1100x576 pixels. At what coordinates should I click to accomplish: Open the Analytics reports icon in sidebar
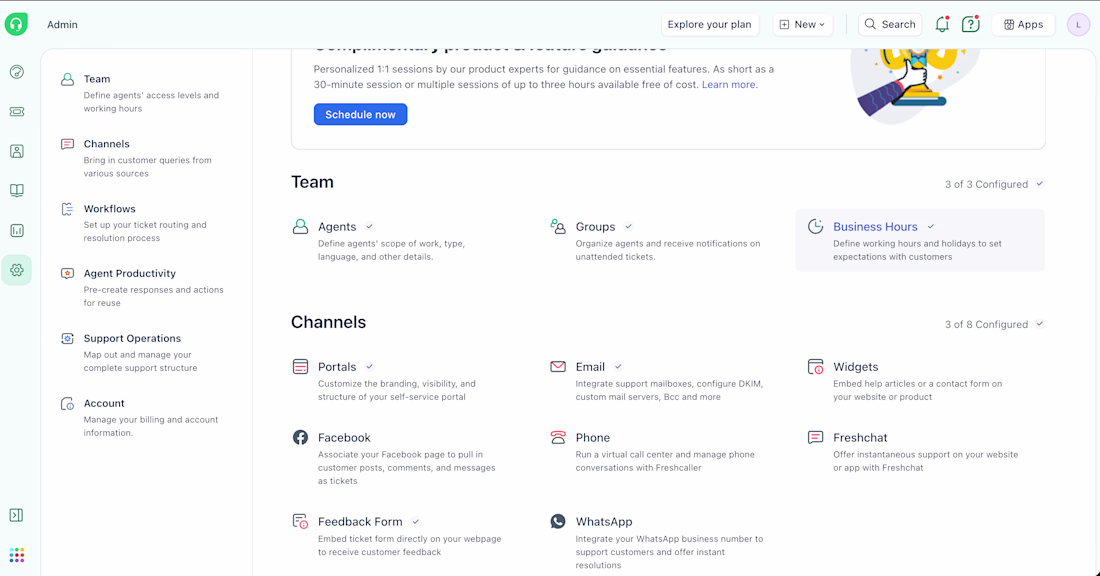coord(17,230)
